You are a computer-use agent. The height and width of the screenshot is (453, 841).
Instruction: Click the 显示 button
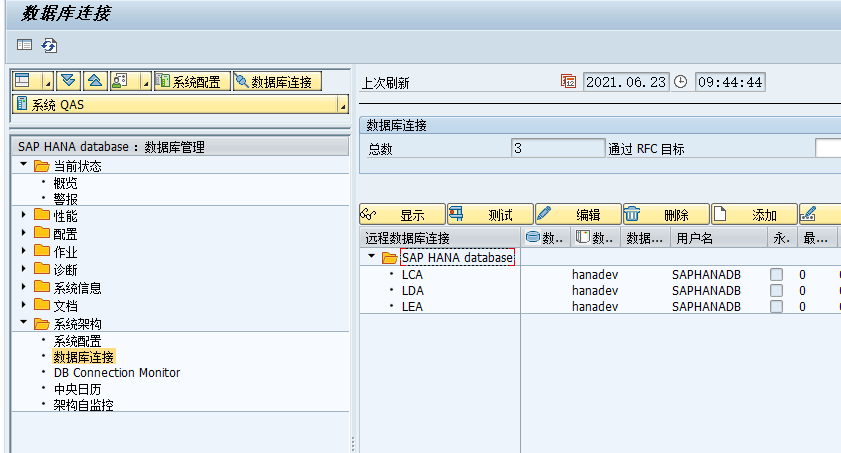402,214
